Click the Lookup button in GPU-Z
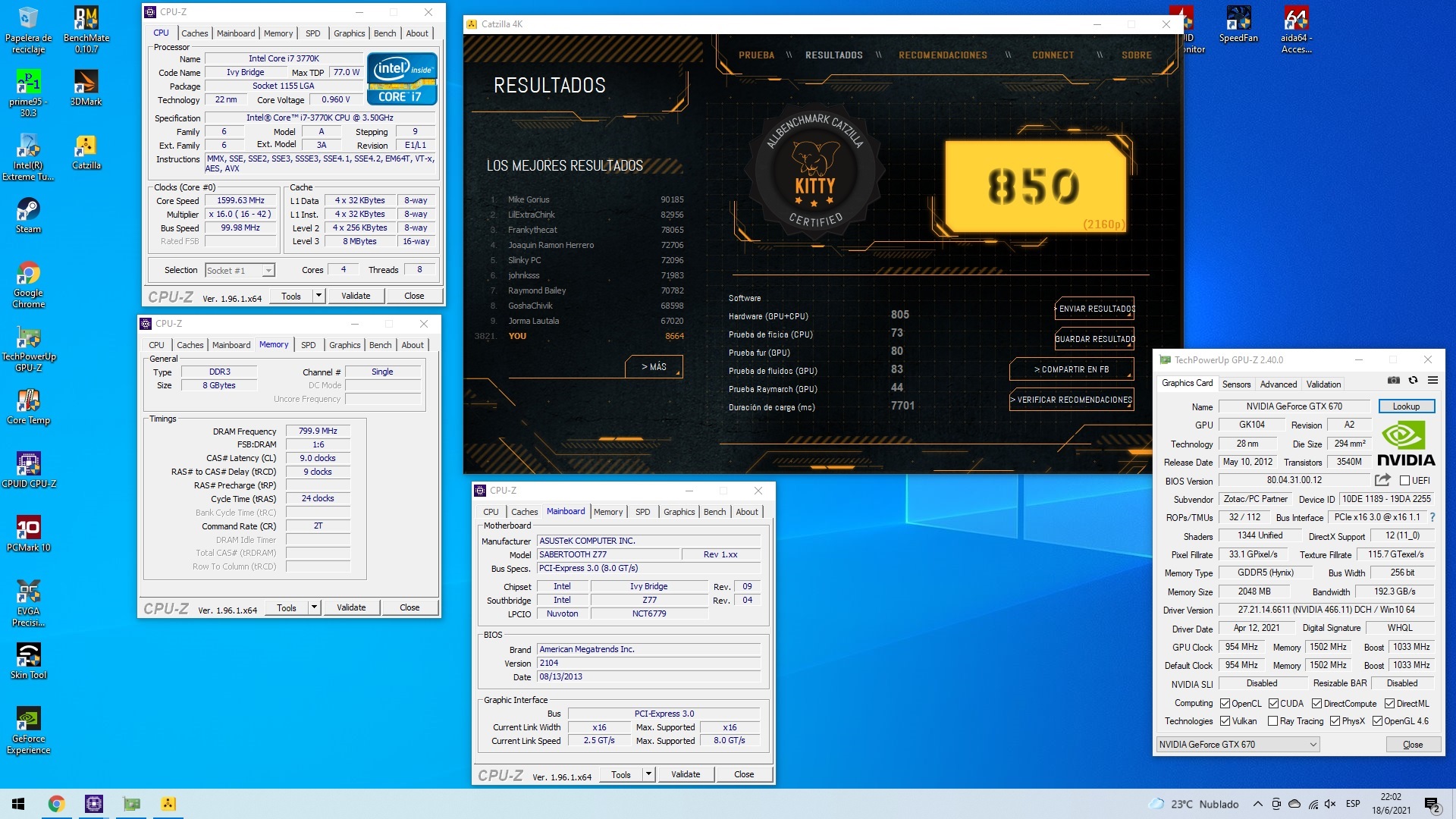Viewport: 1456px width, 819px height. tap(1406, 406)
